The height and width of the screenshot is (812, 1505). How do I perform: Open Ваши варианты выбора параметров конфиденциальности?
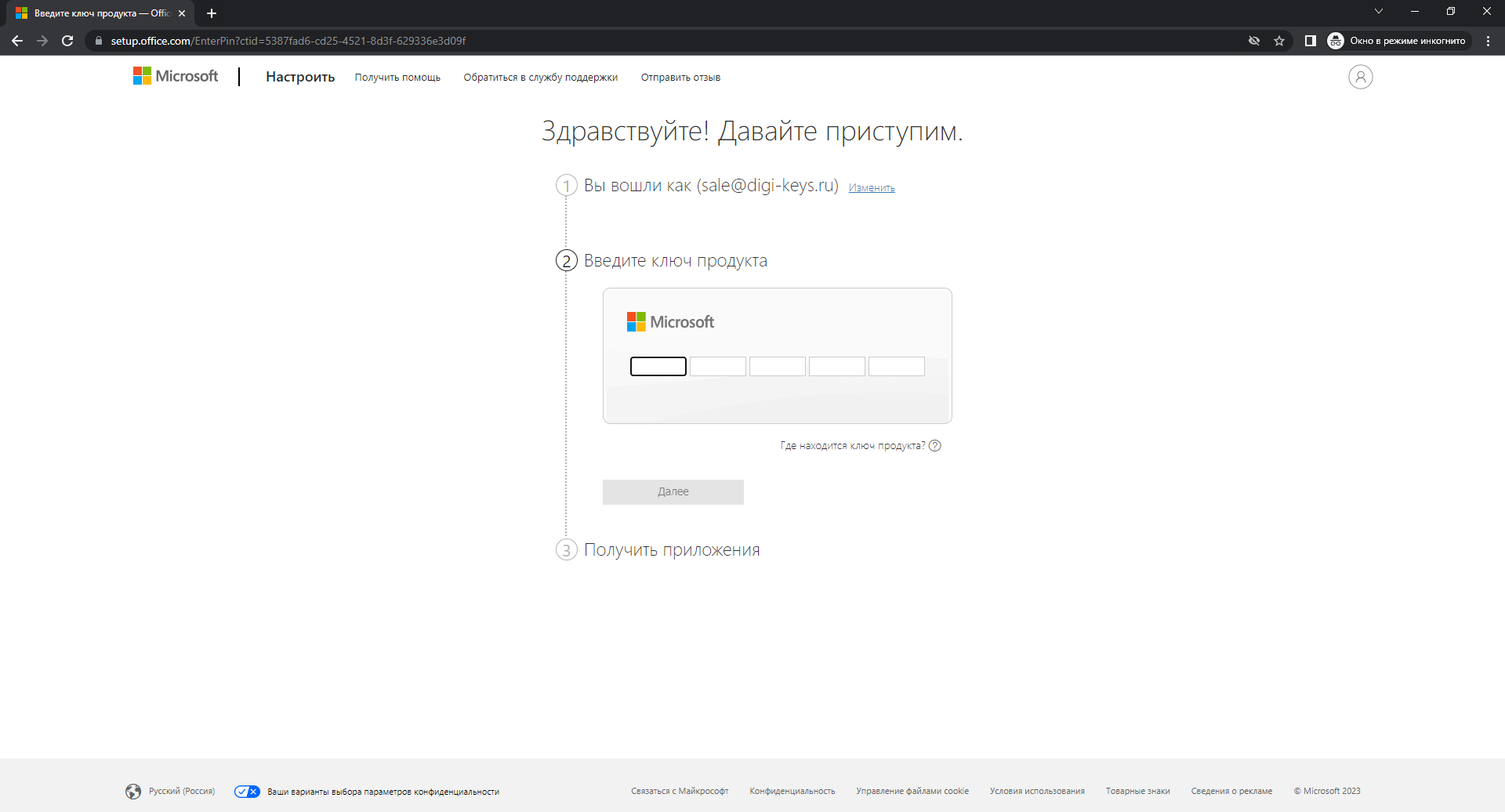(383, 792)
